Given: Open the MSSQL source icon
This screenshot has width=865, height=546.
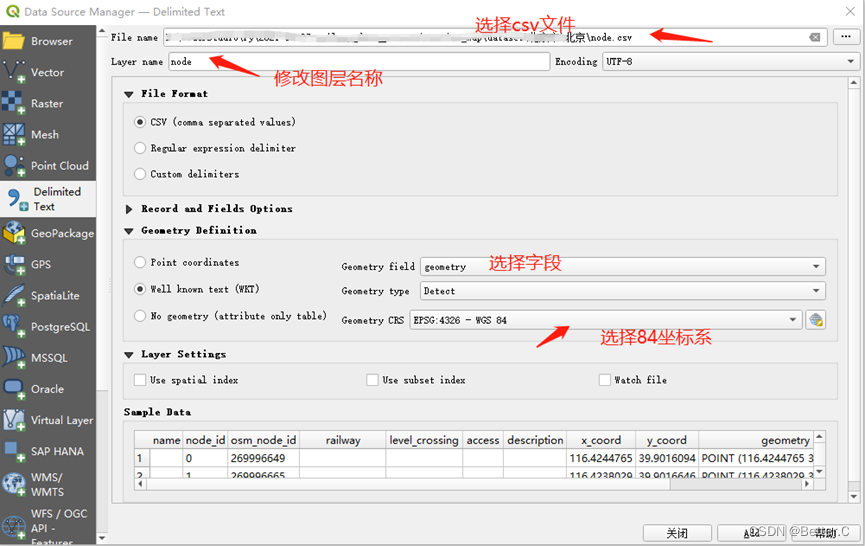Looking at the screenshot, I should 13,357.
